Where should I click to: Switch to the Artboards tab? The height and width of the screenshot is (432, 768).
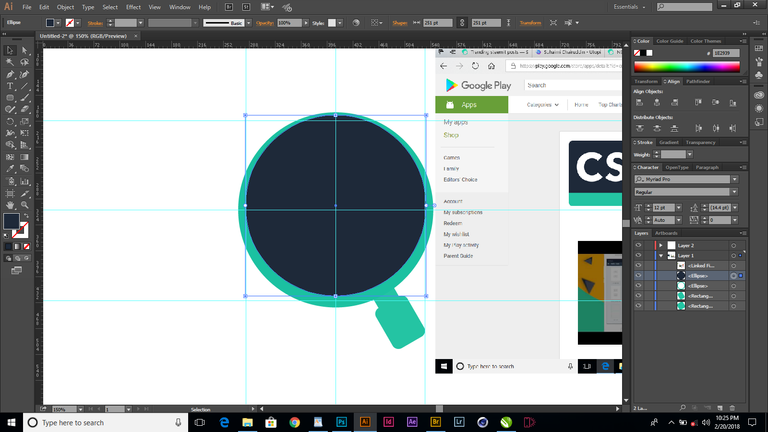[x=666, y=233]
